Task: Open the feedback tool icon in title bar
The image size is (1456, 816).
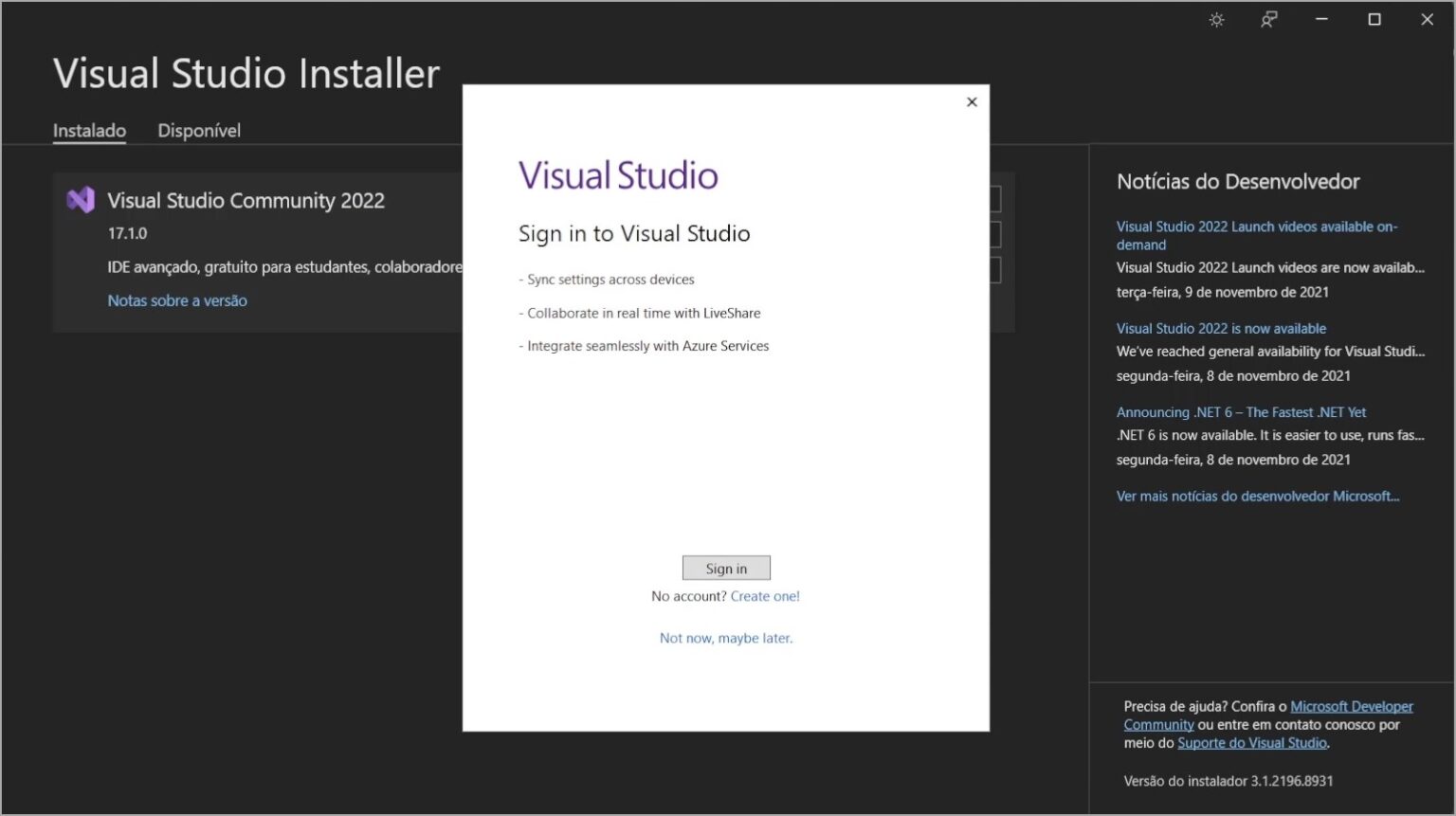Action: click(1268, 19)
